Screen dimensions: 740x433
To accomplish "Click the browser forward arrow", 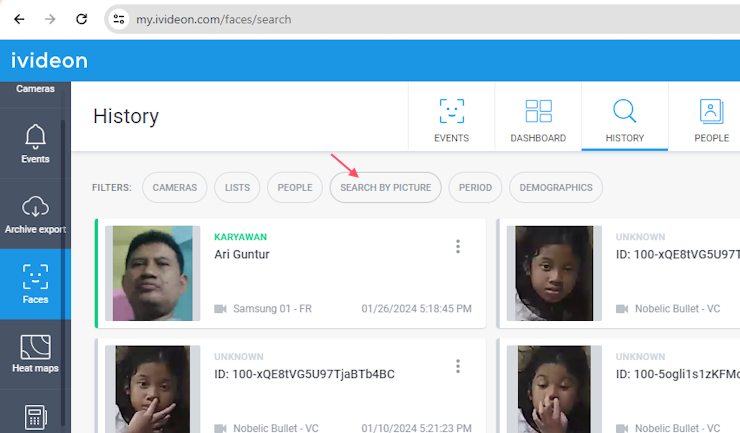I will point(50,19).
